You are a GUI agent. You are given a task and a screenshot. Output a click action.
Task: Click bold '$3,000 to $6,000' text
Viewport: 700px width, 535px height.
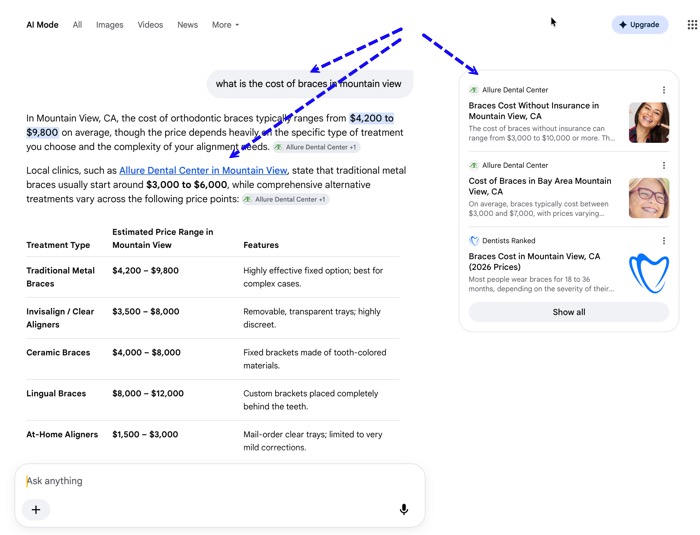[x=187, y=184]
